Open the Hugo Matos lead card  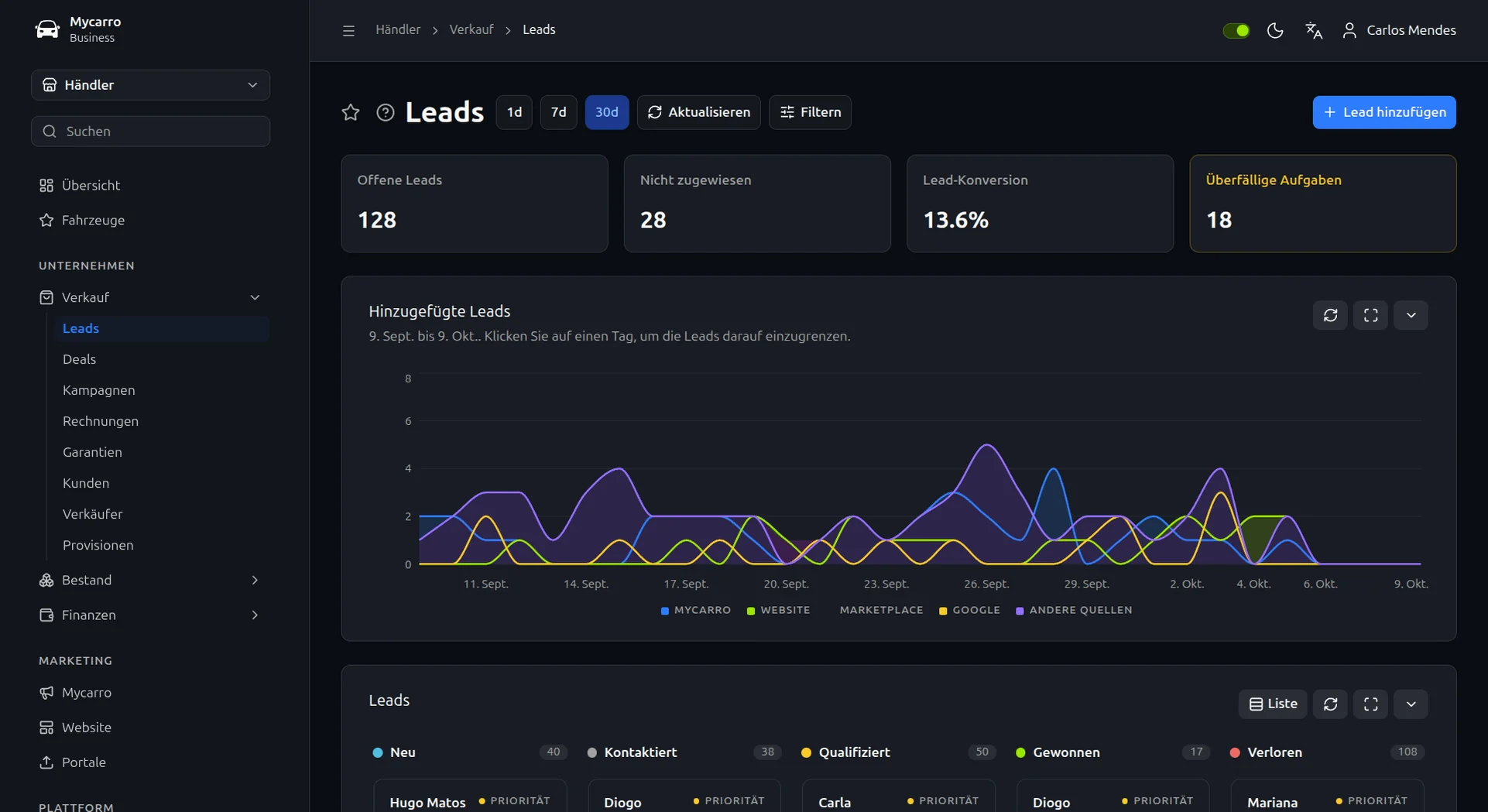(x=470, y=797)
